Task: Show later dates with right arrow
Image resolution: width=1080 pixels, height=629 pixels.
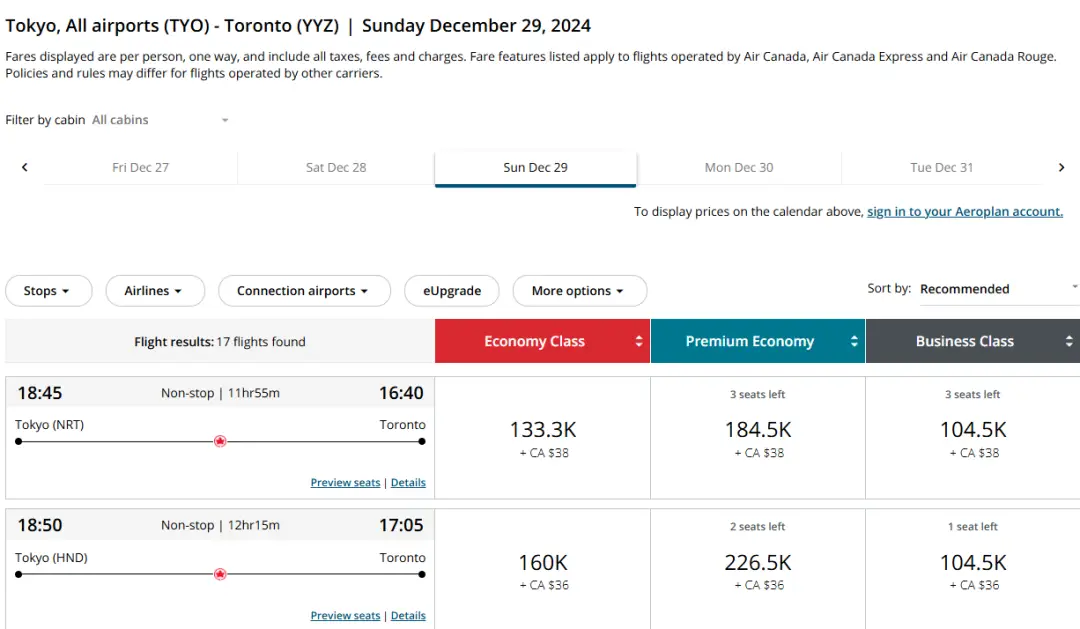Action: point(1061,168)
